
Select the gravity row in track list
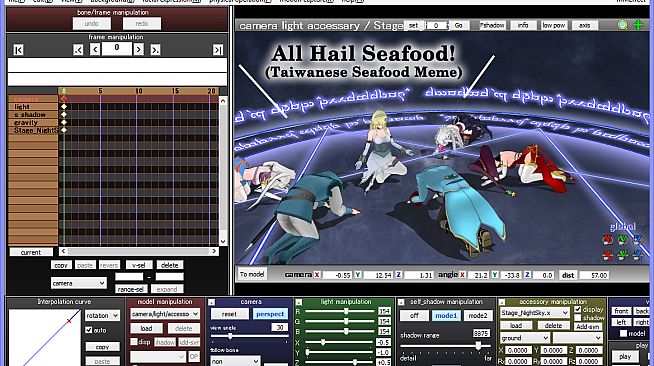point(33,122)
